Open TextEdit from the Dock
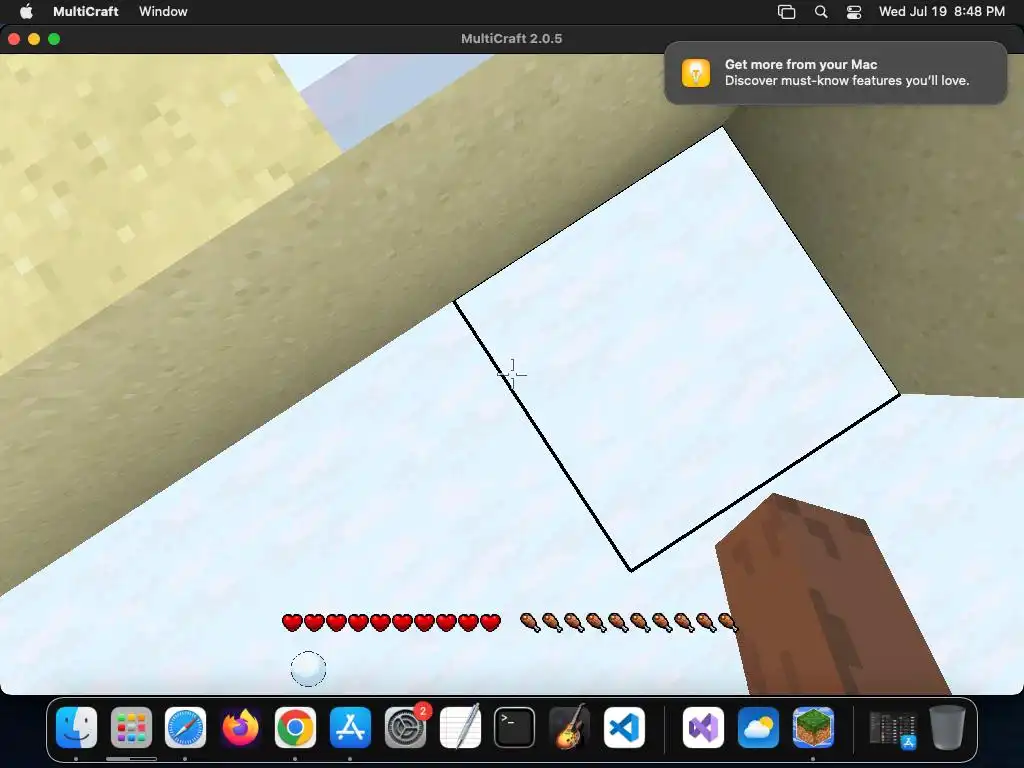Image resolution: width=1024 pixels, height=768 pixels. pyautogui.click(x=460, y=728)
